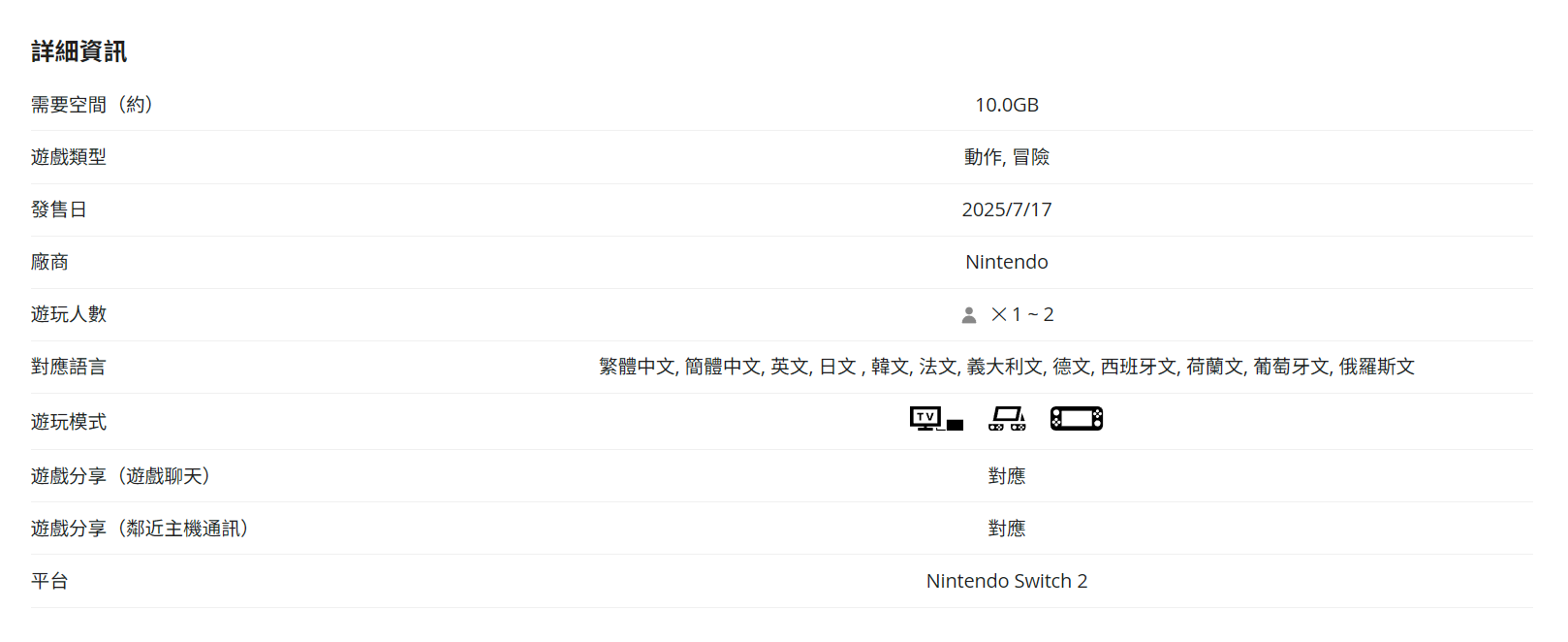Click the 詳細資訊 section heading
Image resolution: width=1568 pixels, height=642 pixels.
pos(78,51)
